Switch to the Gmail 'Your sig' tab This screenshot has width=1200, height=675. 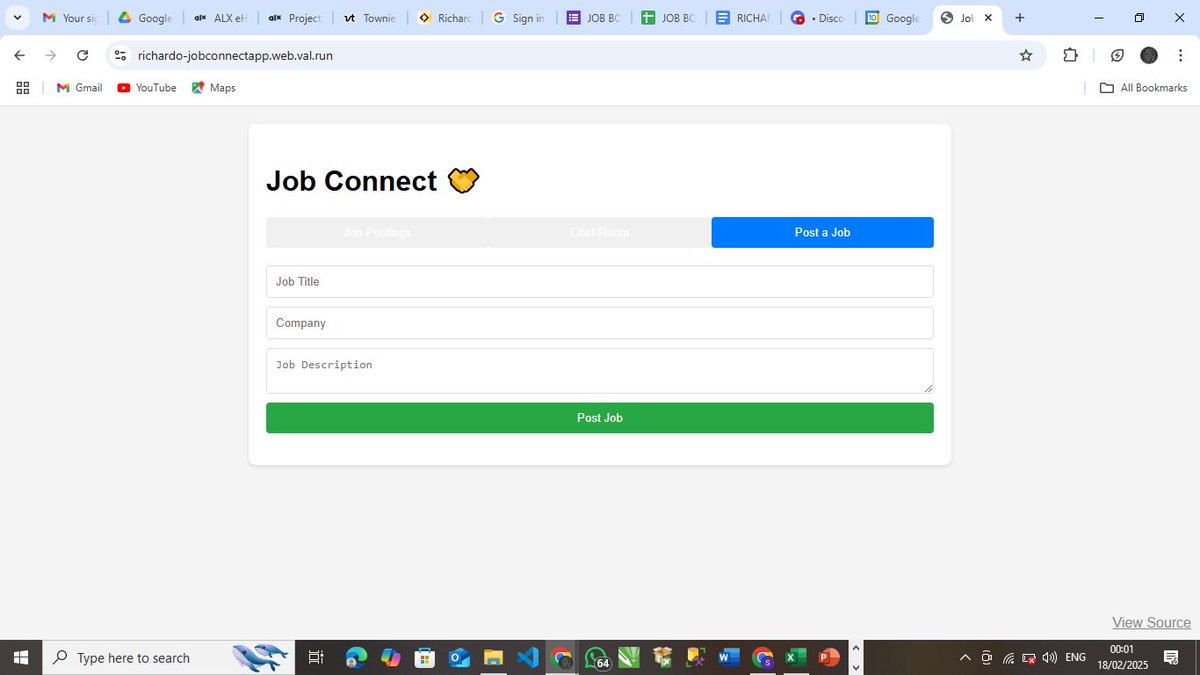[69, 18]
